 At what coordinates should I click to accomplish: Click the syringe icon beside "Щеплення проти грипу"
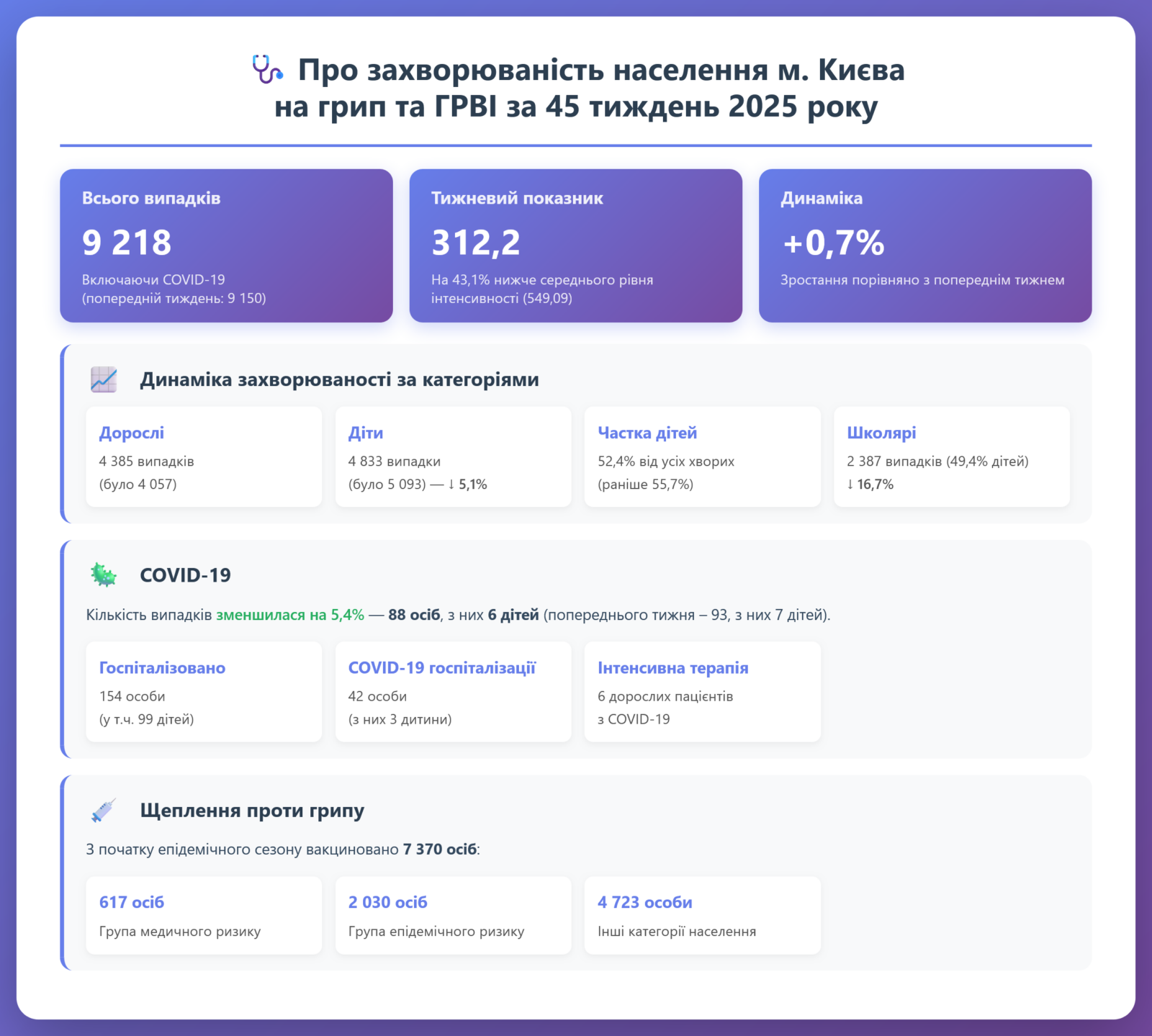click(104, 810)
